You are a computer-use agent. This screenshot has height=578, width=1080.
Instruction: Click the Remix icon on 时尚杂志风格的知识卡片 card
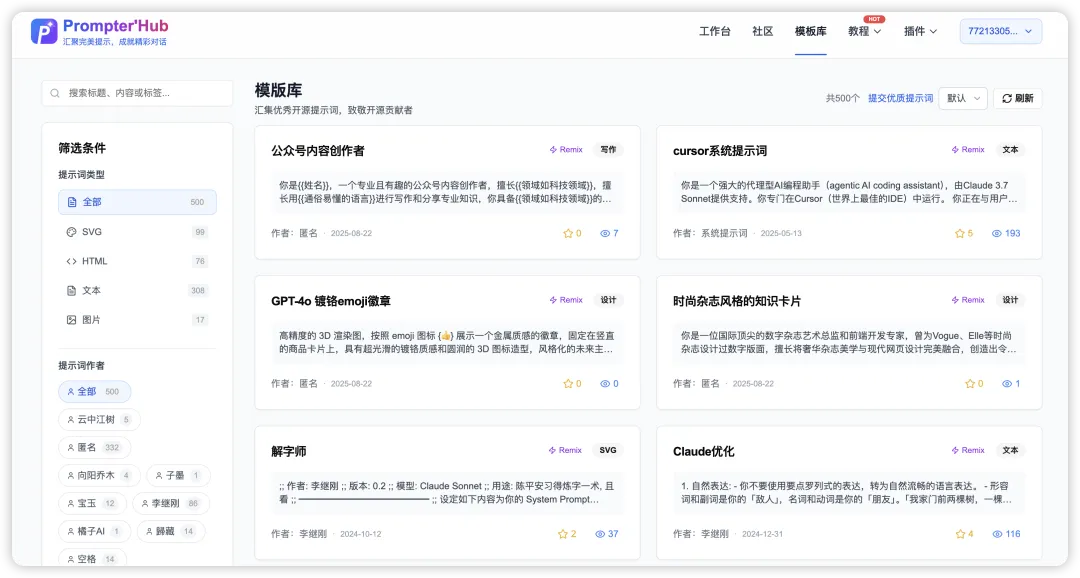[x=955, y=300]
